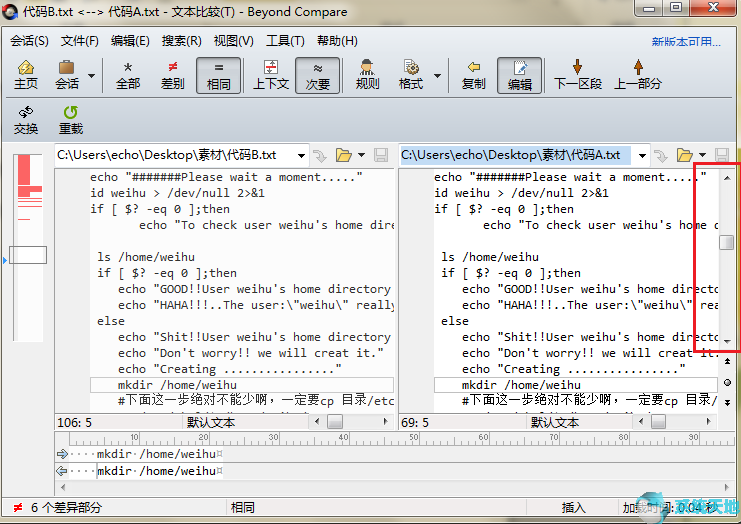The image size is (741, 524).
Task: Go to the Home (主页) view
Action: click(26, 75)
